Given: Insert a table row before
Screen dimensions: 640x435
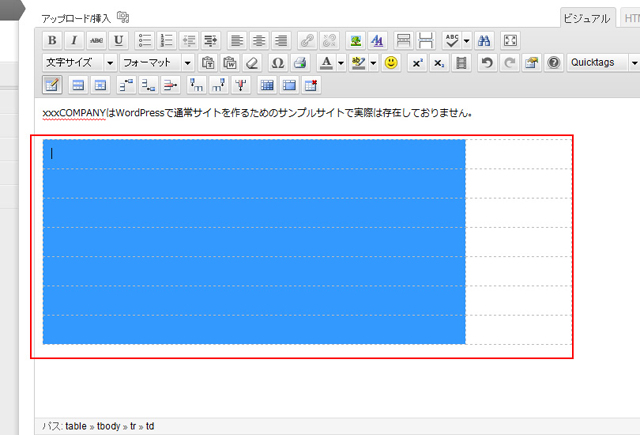Looking at the screenshot, I should (x=126, y=85).
